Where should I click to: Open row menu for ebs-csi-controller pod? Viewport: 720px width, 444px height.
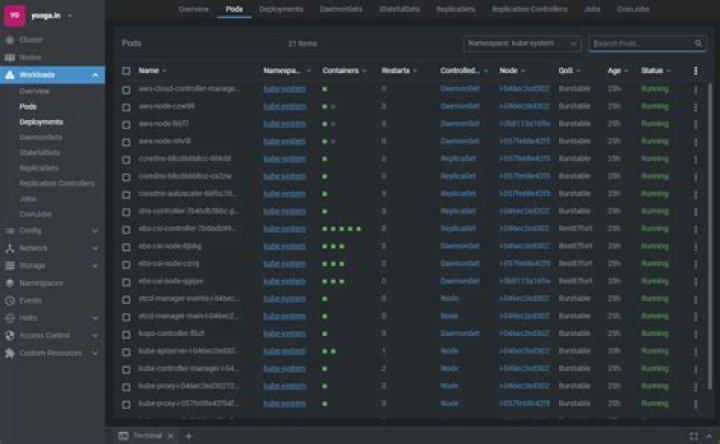[x=696, y=229]
